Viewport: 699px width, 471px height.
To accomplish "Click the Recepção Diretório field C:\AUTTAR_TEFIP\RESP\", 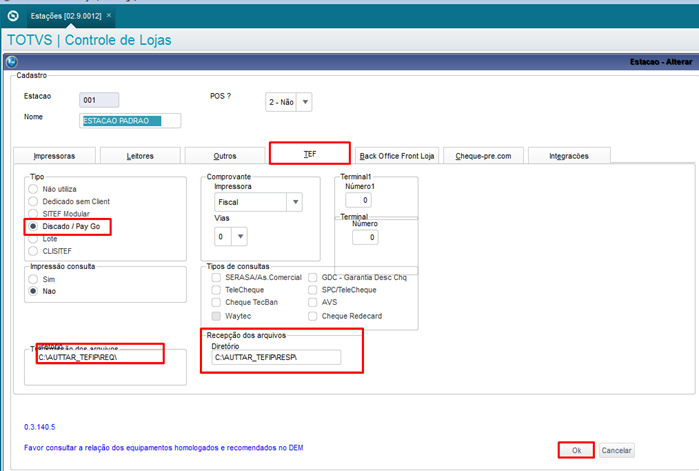I will coord(276,357).
